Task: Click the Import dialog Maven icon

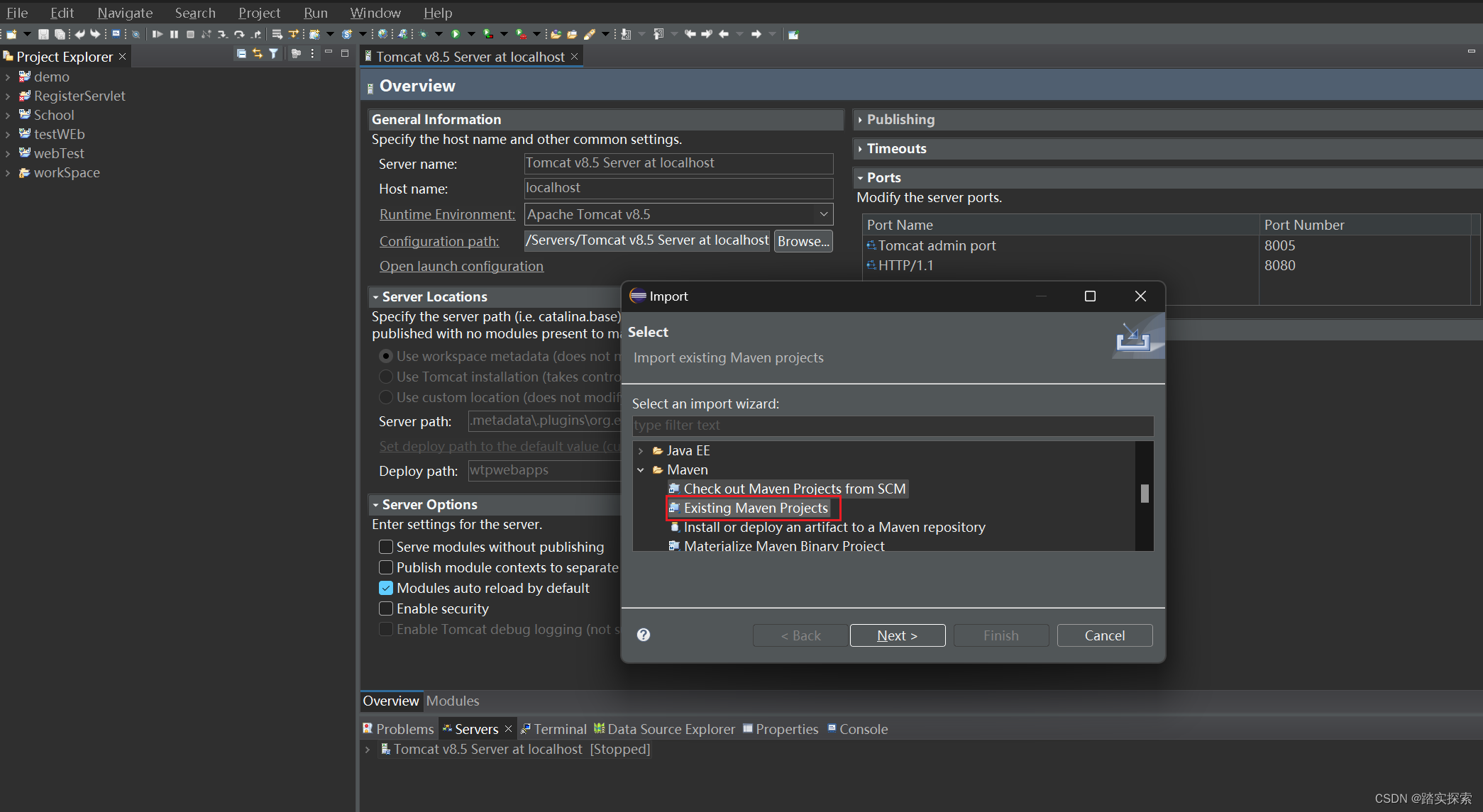Action: coord(658,469)
